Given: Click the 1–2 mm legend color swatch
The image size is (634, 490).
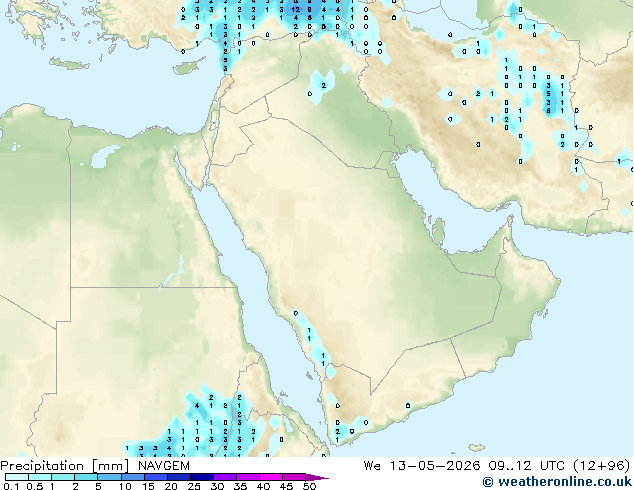Looking at the screenshot, I should click(63, 477).
